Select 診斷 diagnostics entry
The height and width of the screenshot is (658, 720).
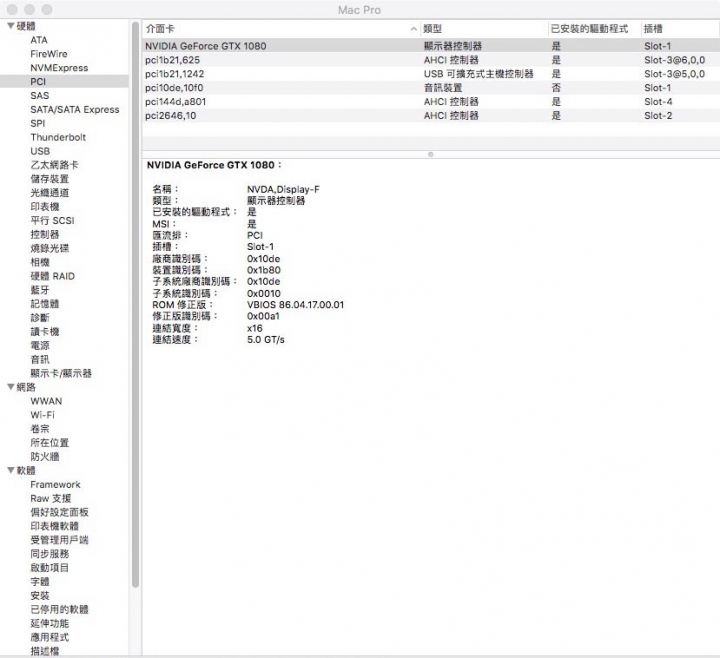(40, 318)
